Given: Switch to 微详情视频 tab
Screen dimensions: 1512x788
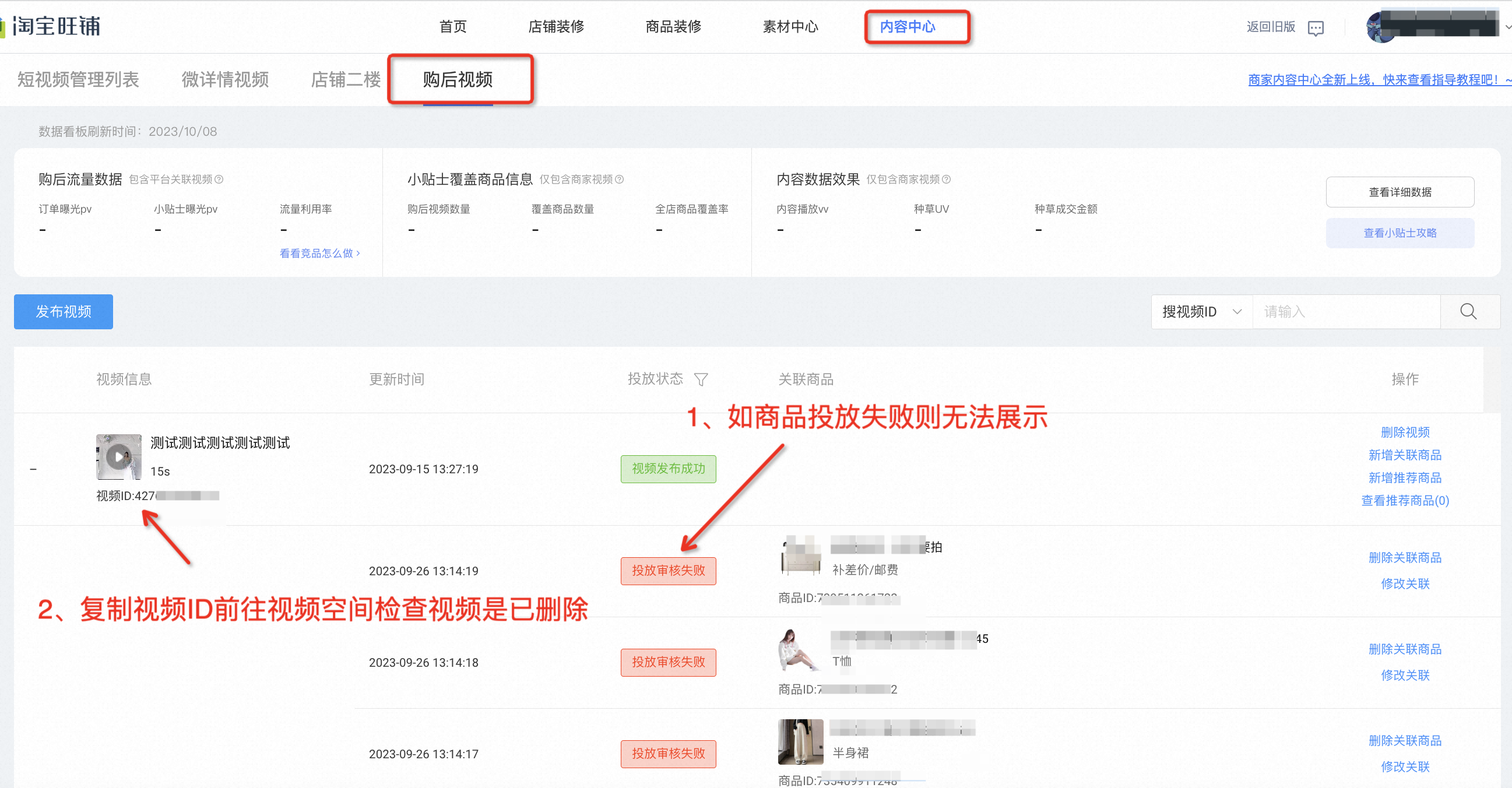Looking at the screenshot, I should [x=225, y=79].
